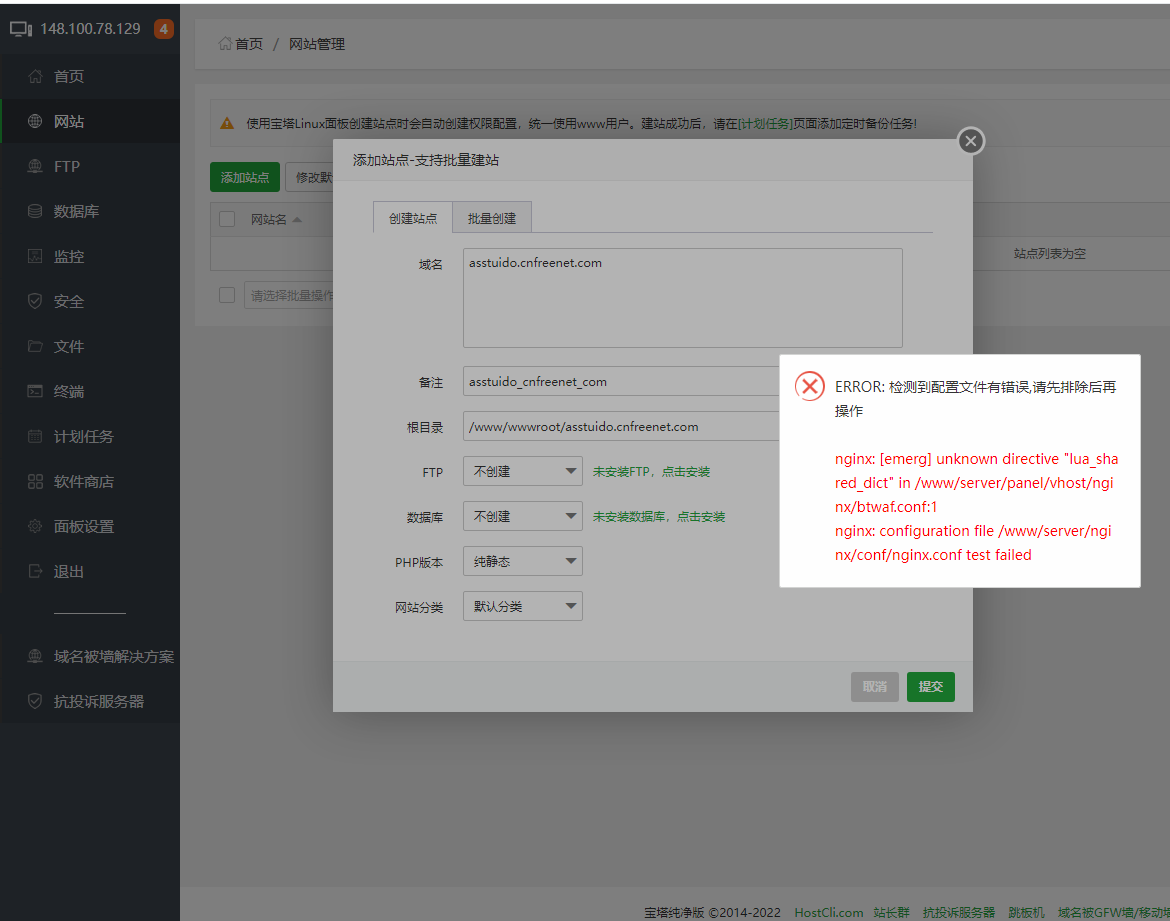Click the 备注 input field
This screenshot has height=921, width=1170.
621,381
